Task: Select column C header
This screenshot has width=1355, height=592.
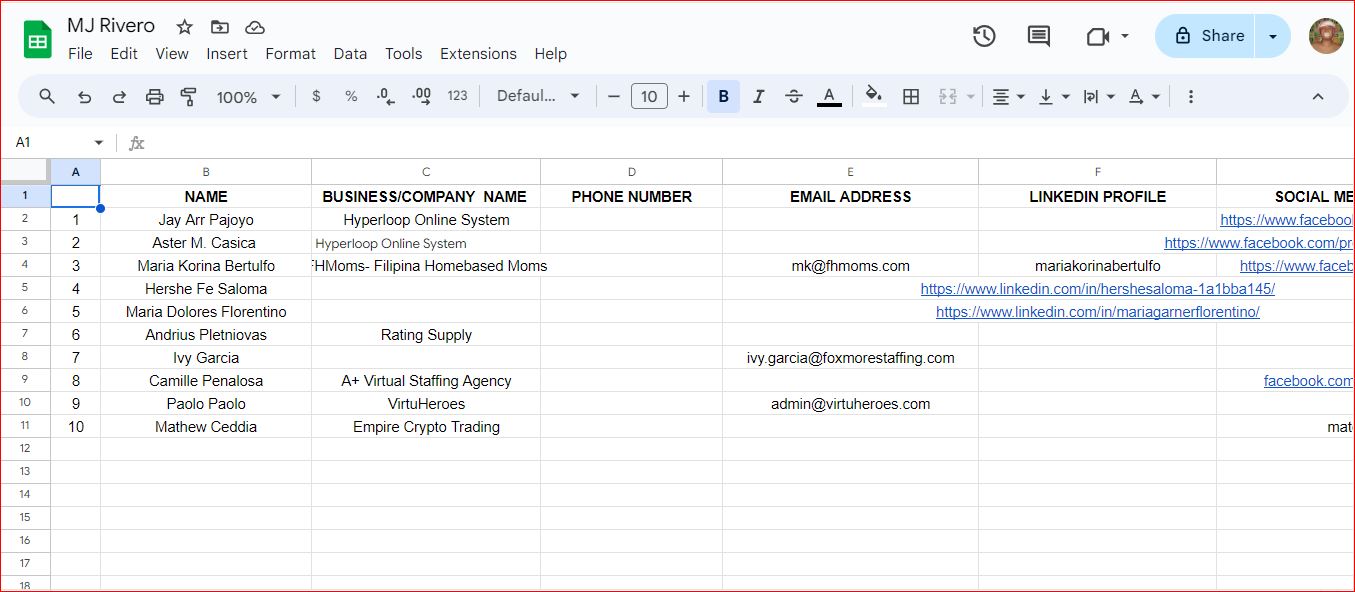Action: (x=426, y=172)
